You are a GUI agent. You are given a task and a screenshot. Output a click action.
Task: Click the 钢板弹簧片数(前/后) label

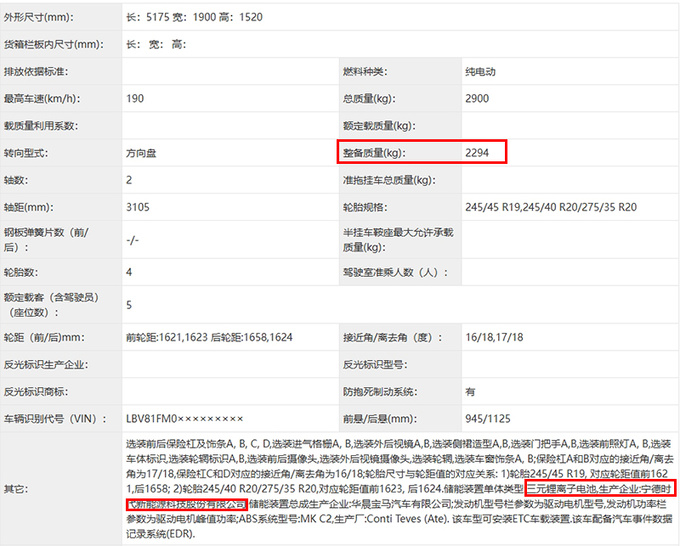tap(46, 240)
